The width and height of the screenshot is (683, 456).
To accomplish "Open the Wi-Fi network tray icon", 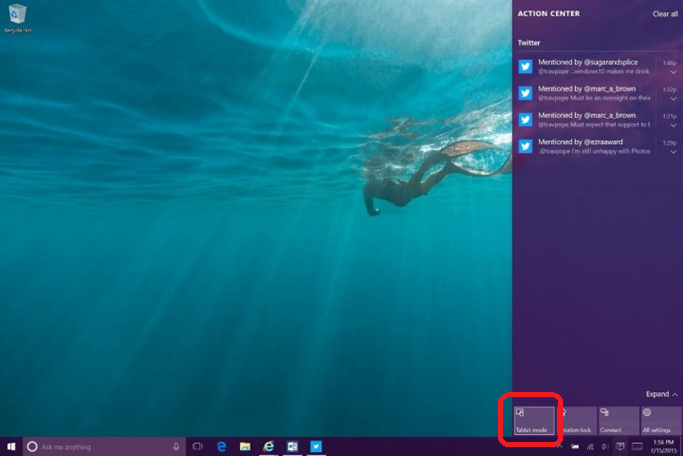I will [590, 447].
